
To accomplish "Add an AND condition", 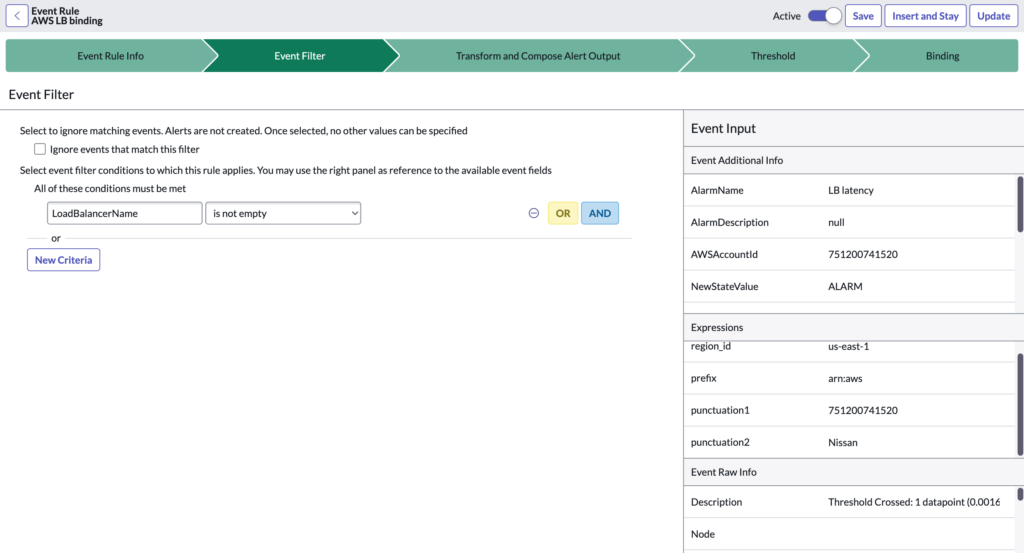I will (x=600, y=213).
